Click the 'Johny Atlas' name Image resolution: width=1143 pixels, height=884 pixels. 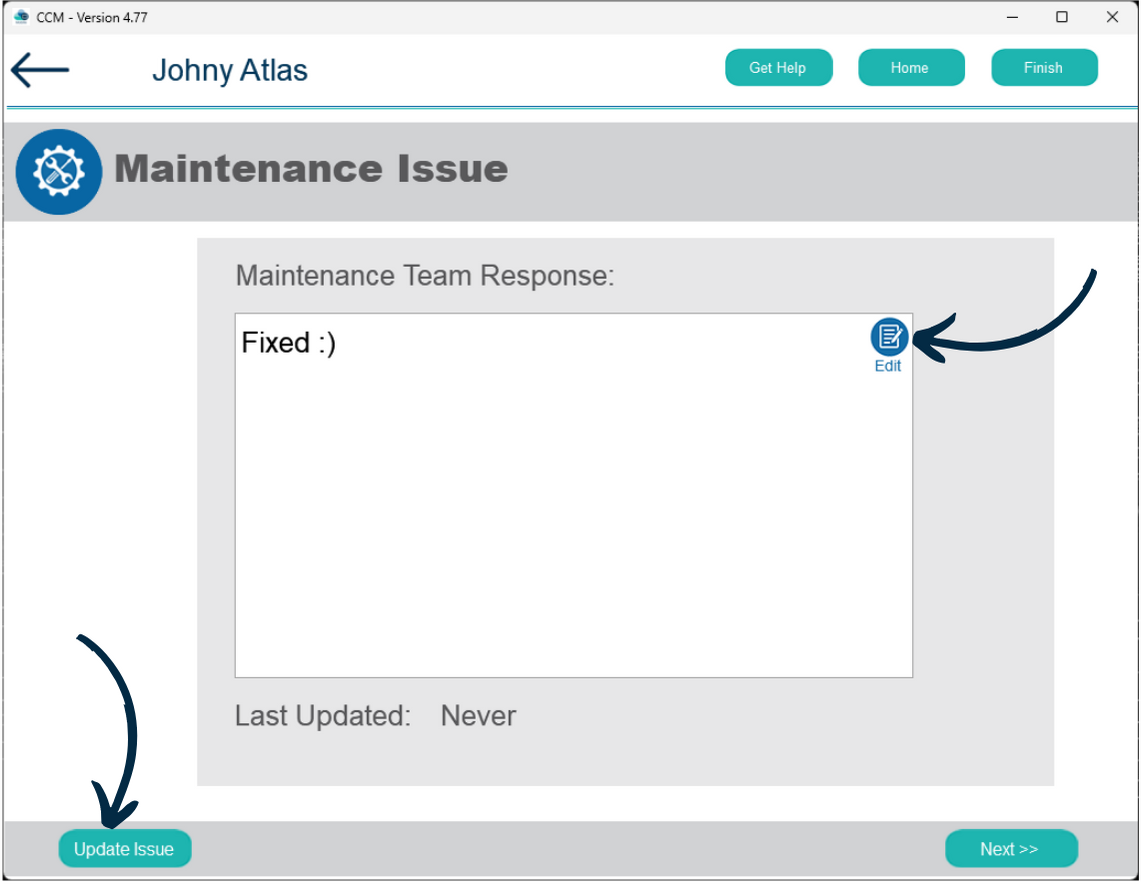click(230, 71)
